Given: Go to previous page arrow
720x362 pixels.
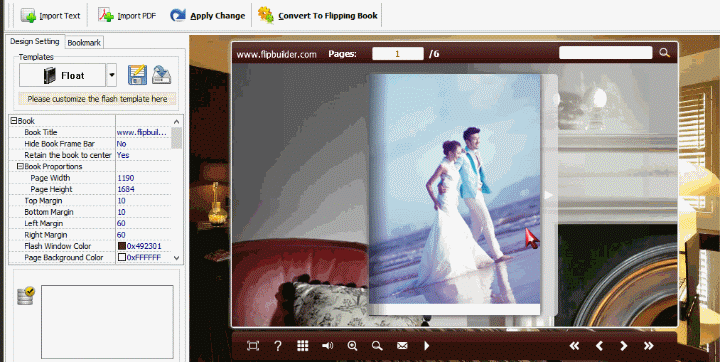Looking at the screenshot, I should point(599,346).
